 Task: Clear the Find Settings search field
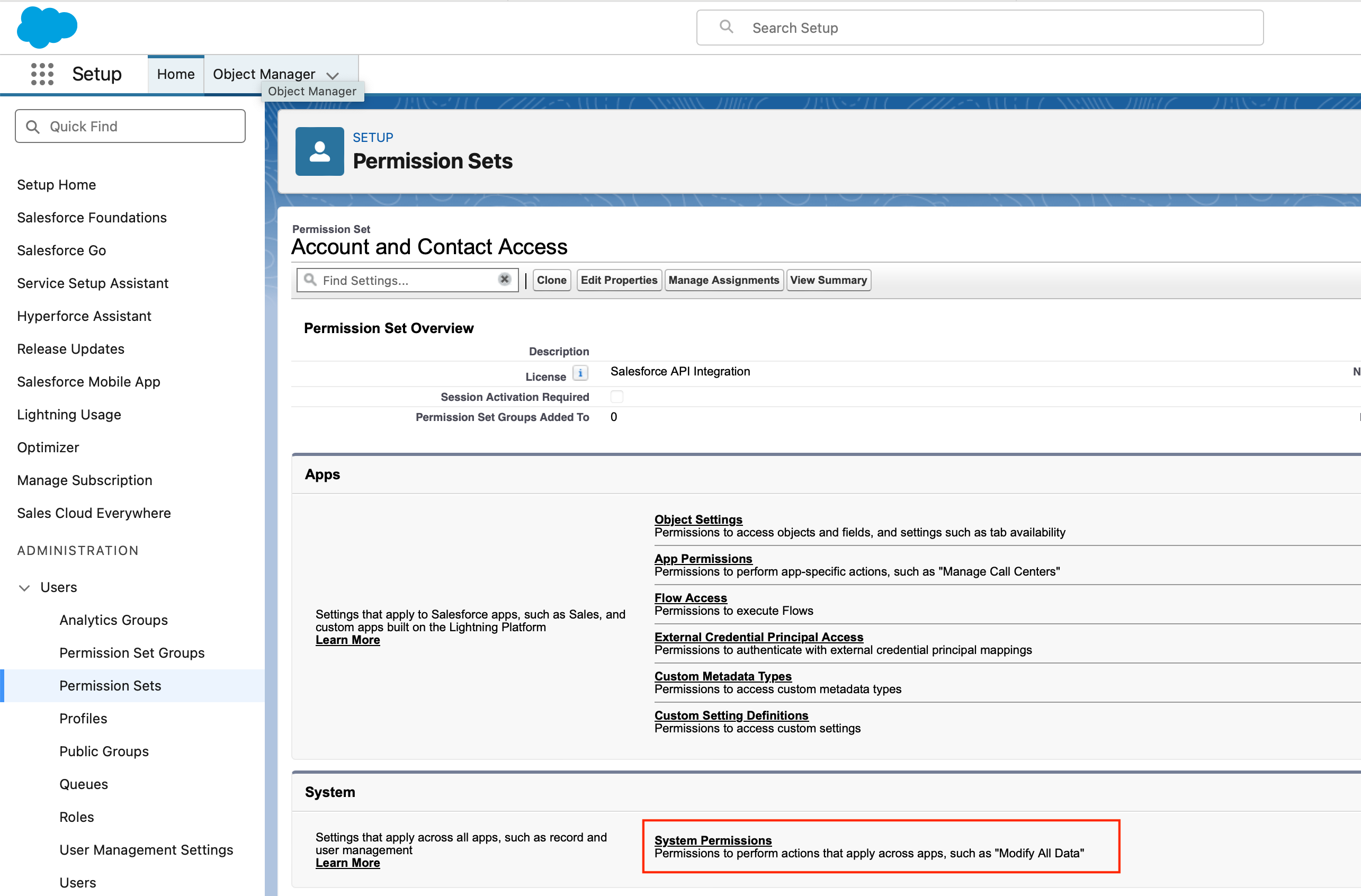click(504, 280)
